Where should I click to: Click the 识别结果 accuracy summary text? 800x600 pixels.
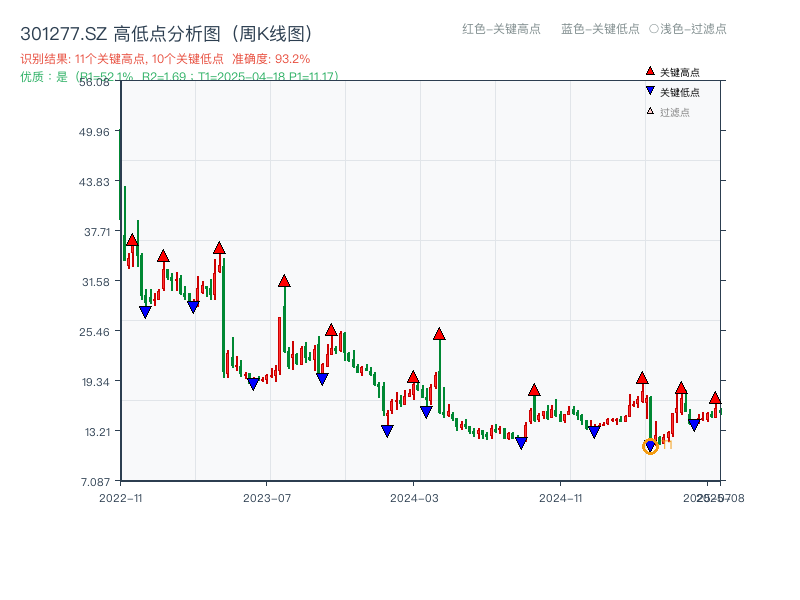(163, 58)
